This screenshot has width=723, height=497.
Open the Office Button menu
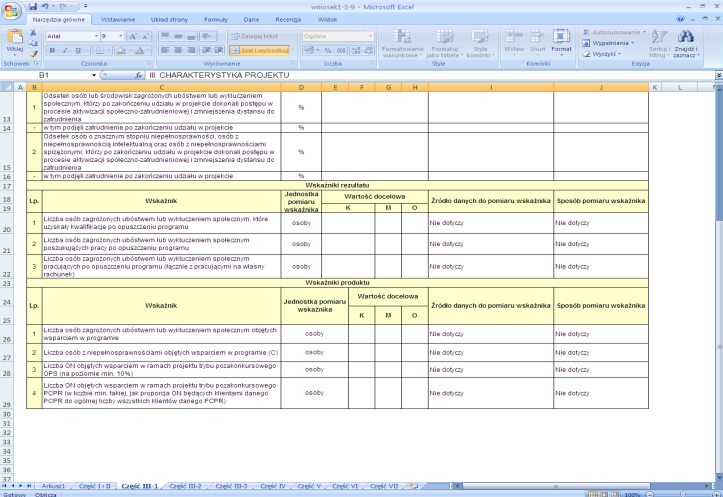[x=10, y=11]
